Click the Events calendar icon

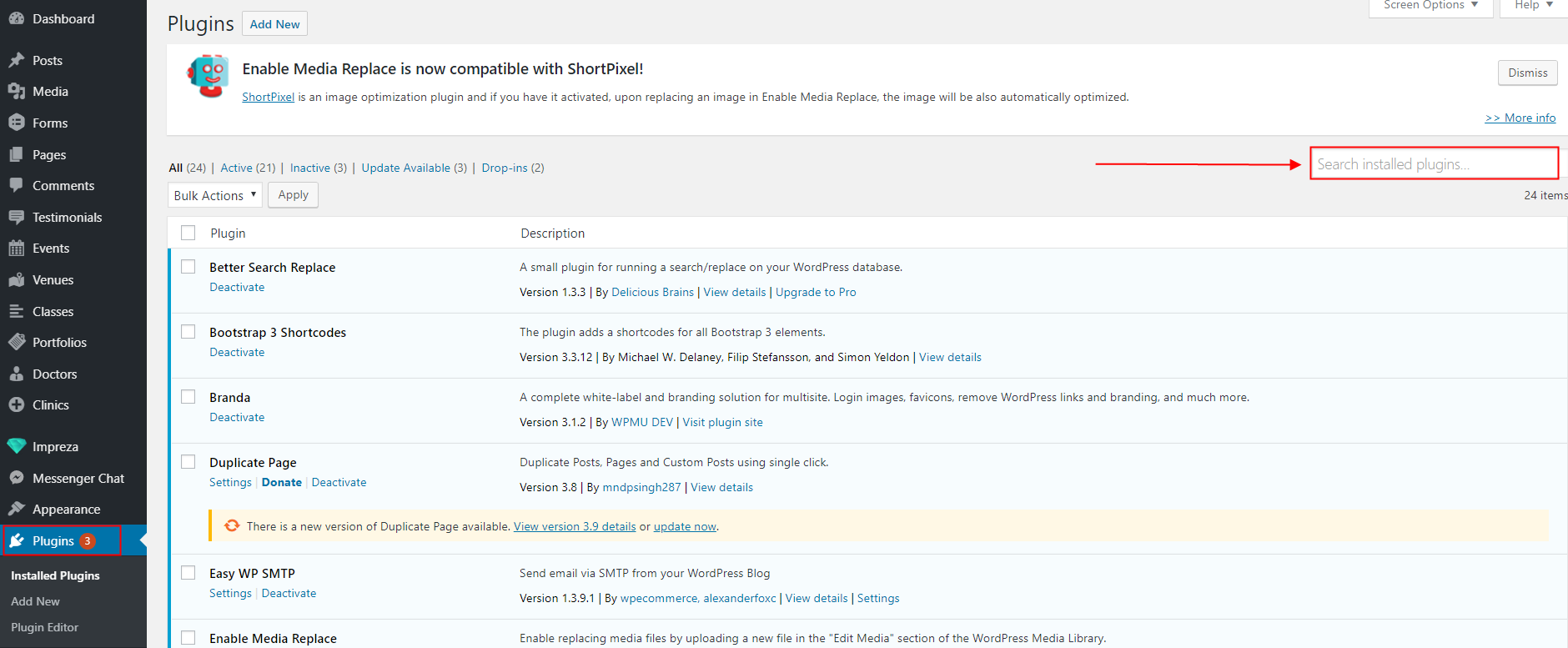coord(17,248)
